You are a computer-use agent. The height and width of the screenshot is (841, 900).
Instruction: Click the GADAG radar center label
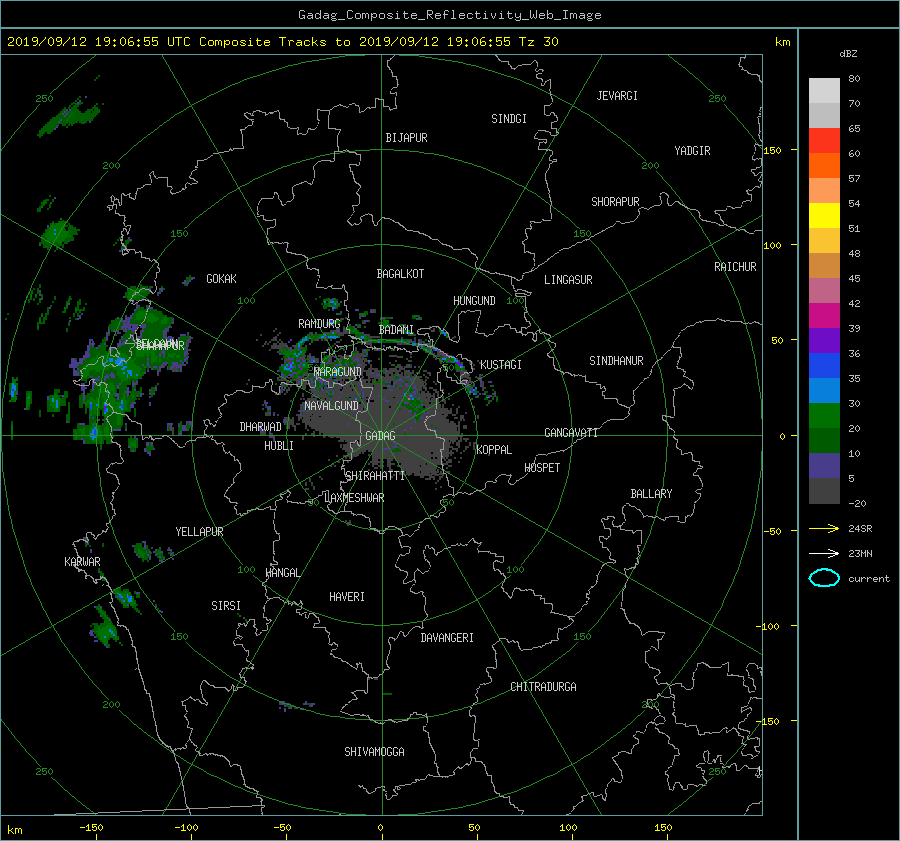[381, 436]
